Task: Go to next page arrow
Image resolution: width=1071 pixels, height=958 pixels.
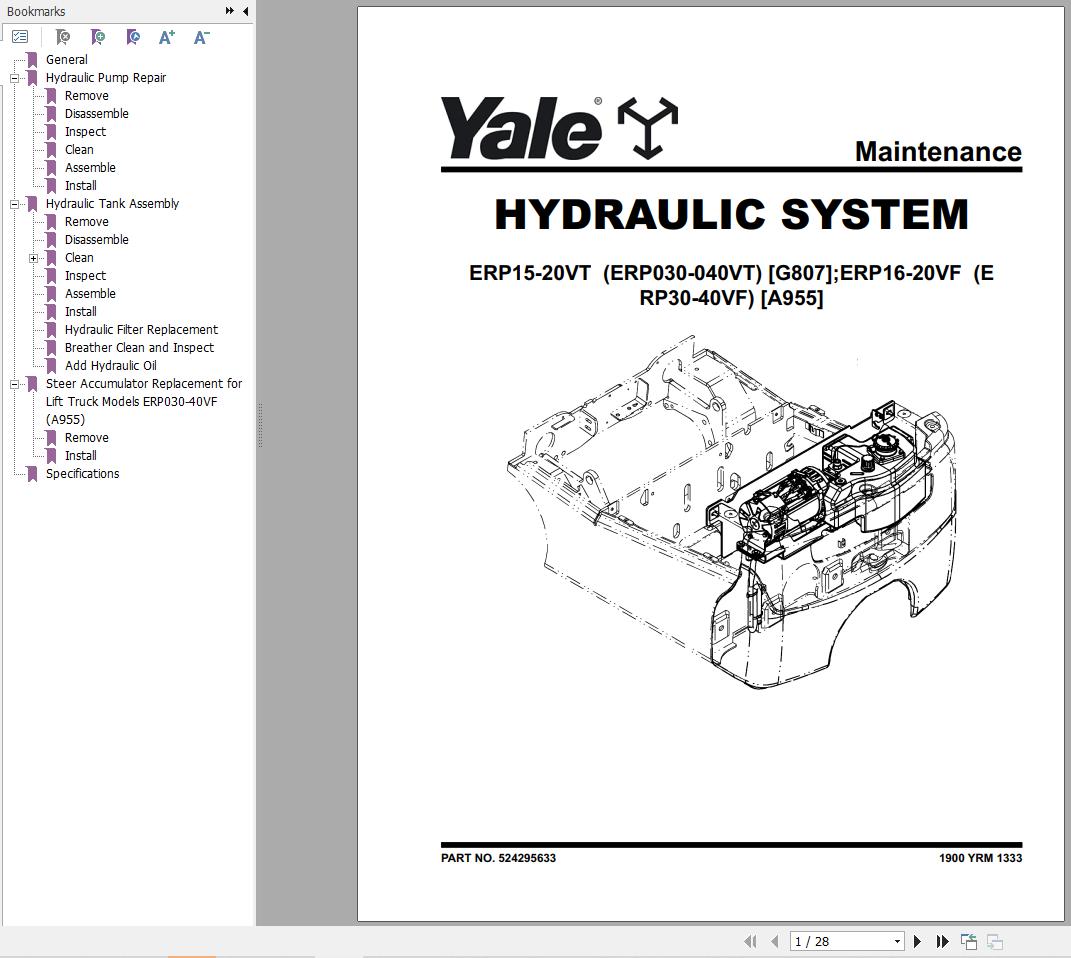Action: click(917, 942)
